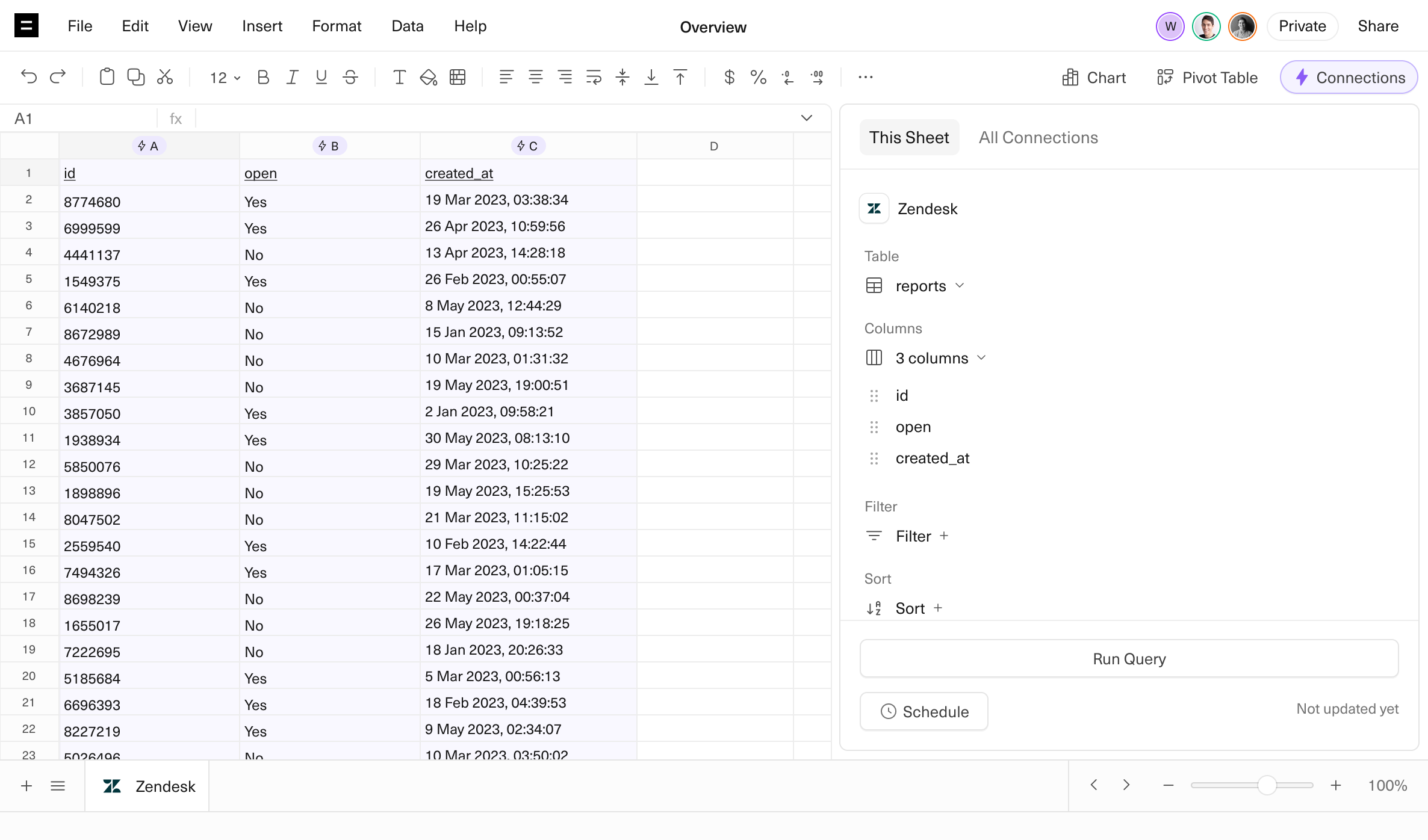The height and width of the screenshot is (840, 1428).
Task: Toggle underline formatting
Action: click(321, 77)
